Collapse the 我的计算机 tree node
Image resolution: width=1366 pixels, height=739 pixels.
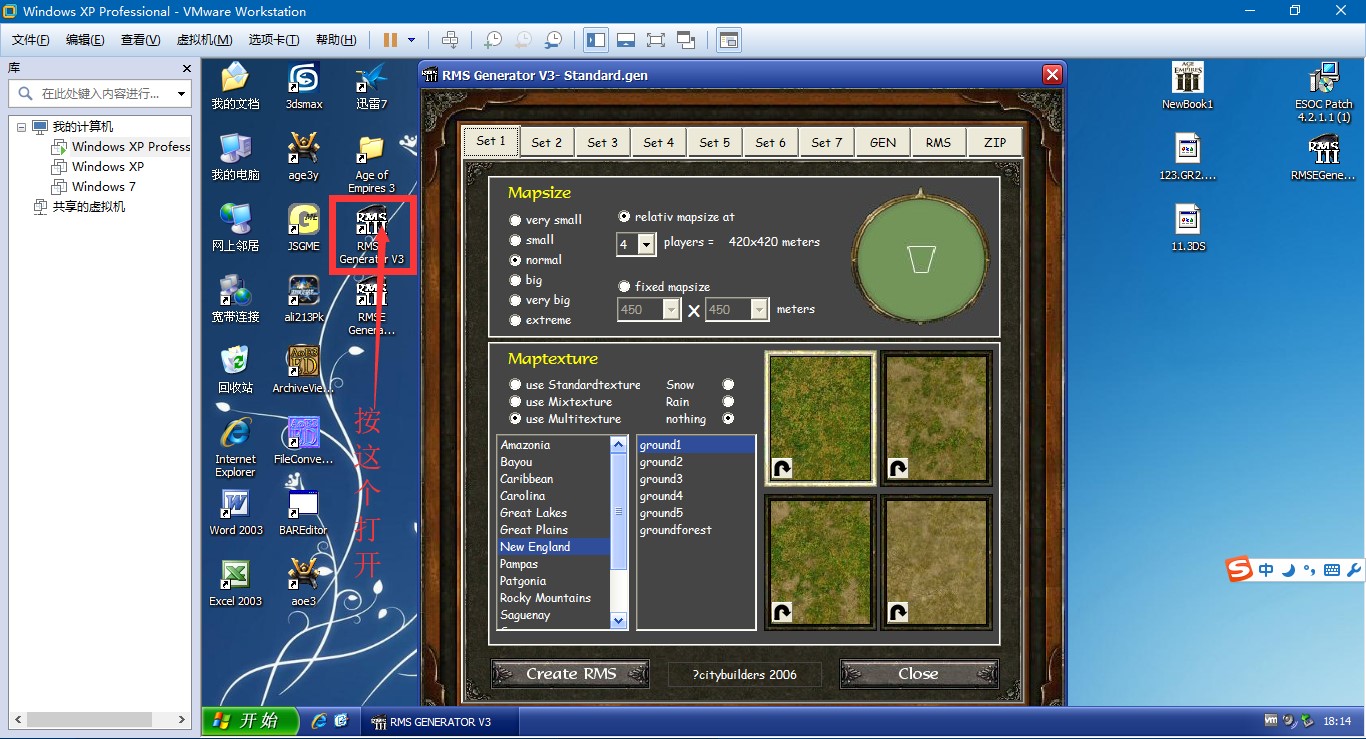point(22,127)
